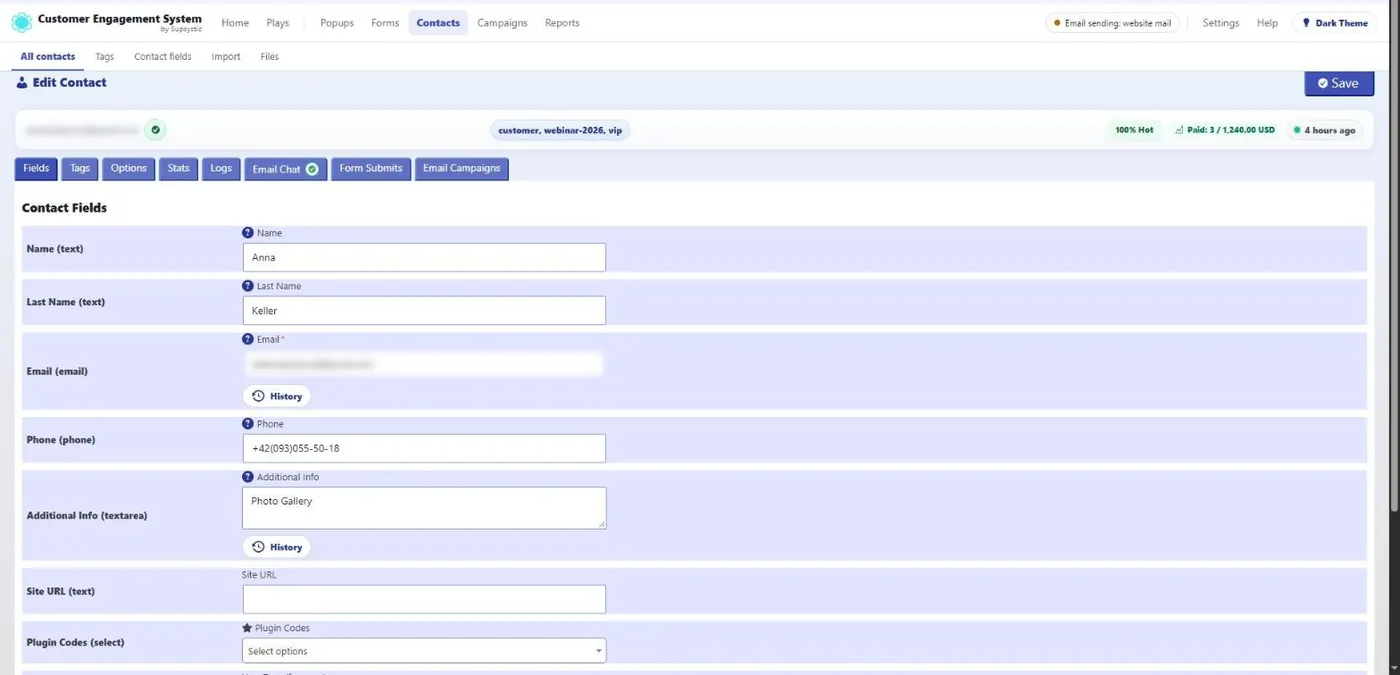Open the Files subtab
The height and width of the screenshot is (675, 1400).
[x=269, y=57]
